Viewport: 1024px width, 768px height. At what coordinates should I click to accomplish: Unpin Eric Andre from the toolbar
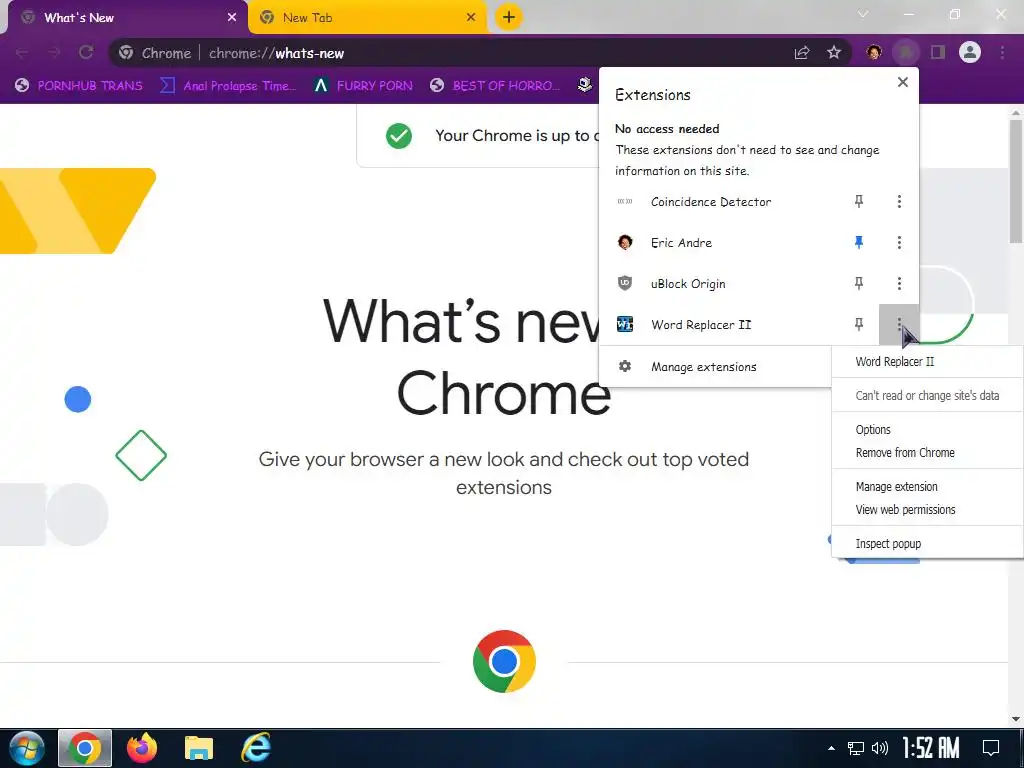coord(859,242)
